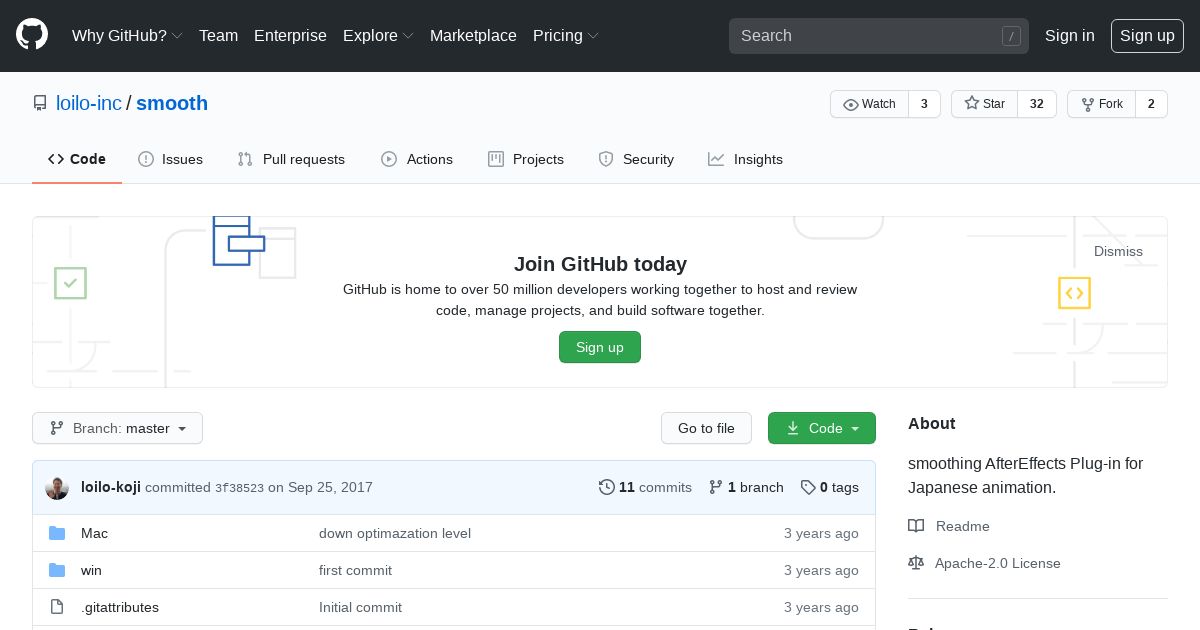Open the loilo-inc owner link
Viewport: 1200px width, 630px height.
pyautogui.click(x=89, y=103)
